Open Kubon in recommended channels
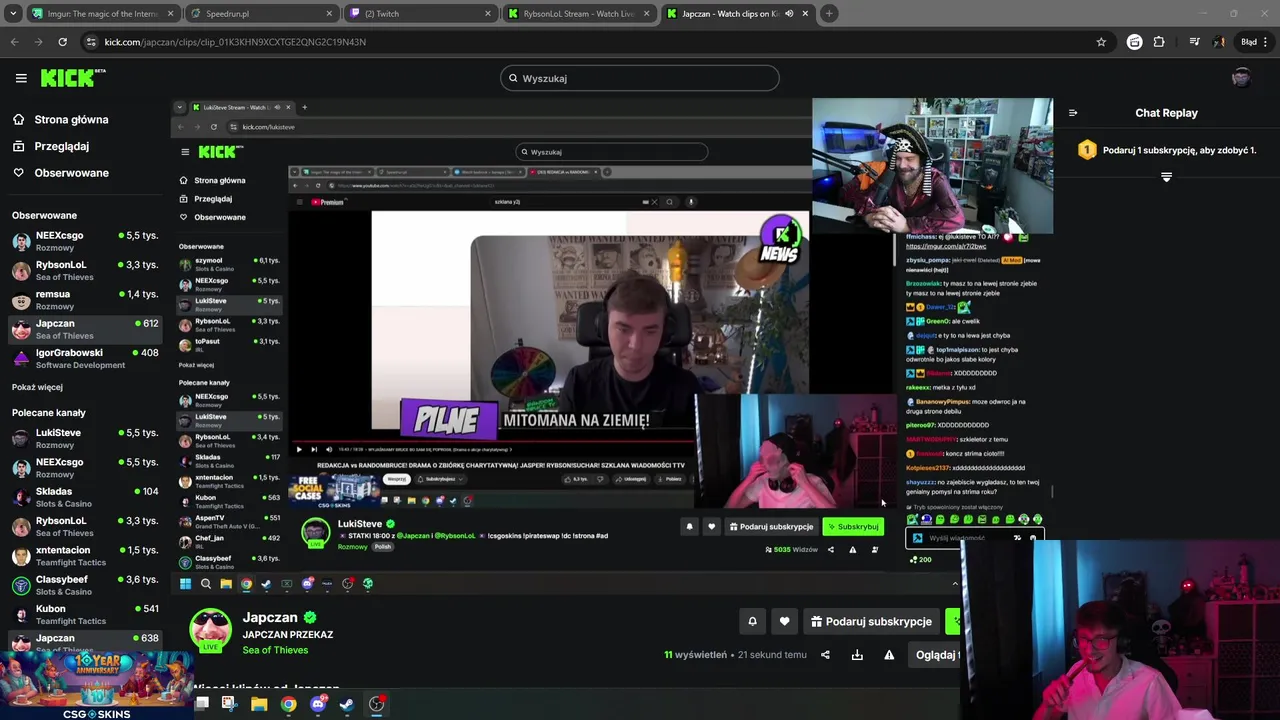Image resolution: width=1280 pixels, height=720 pixels. (x=85, y=614)
